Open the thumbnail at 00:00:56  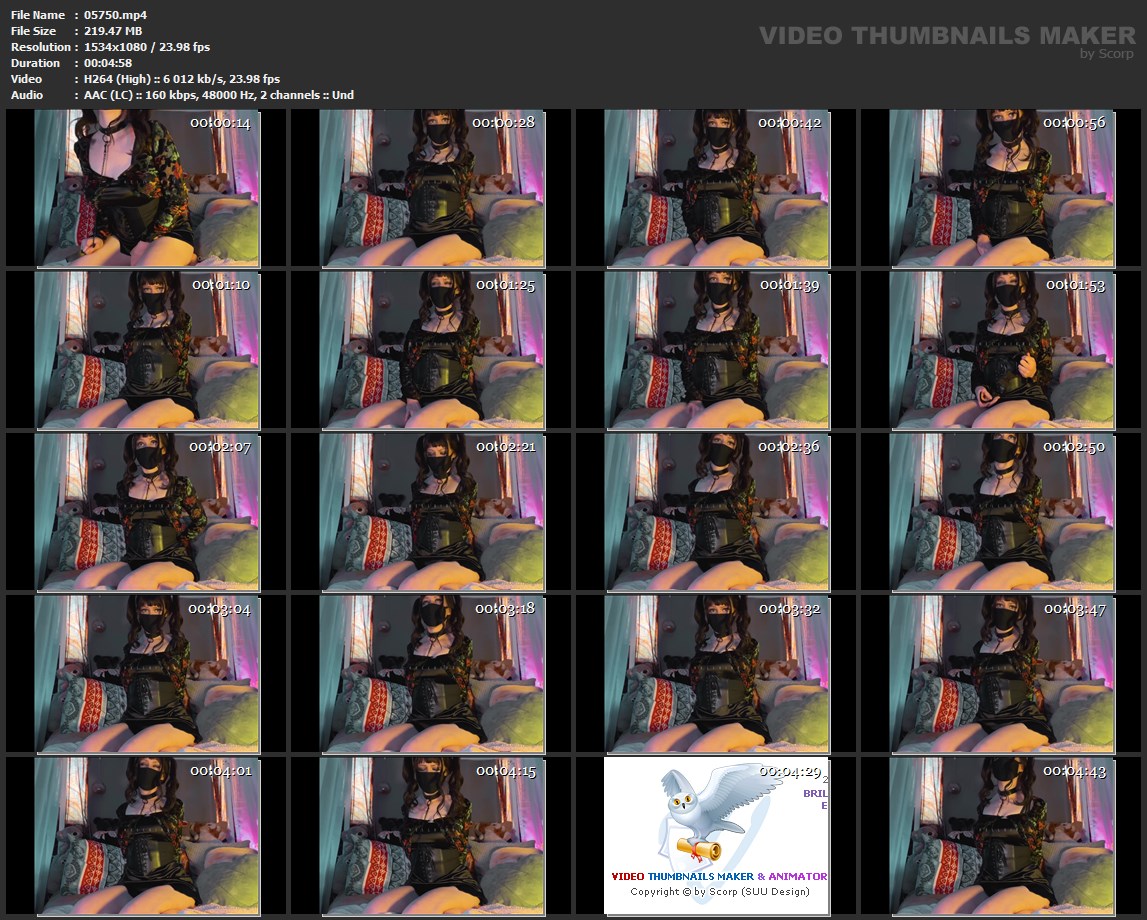pos(1002,188)
